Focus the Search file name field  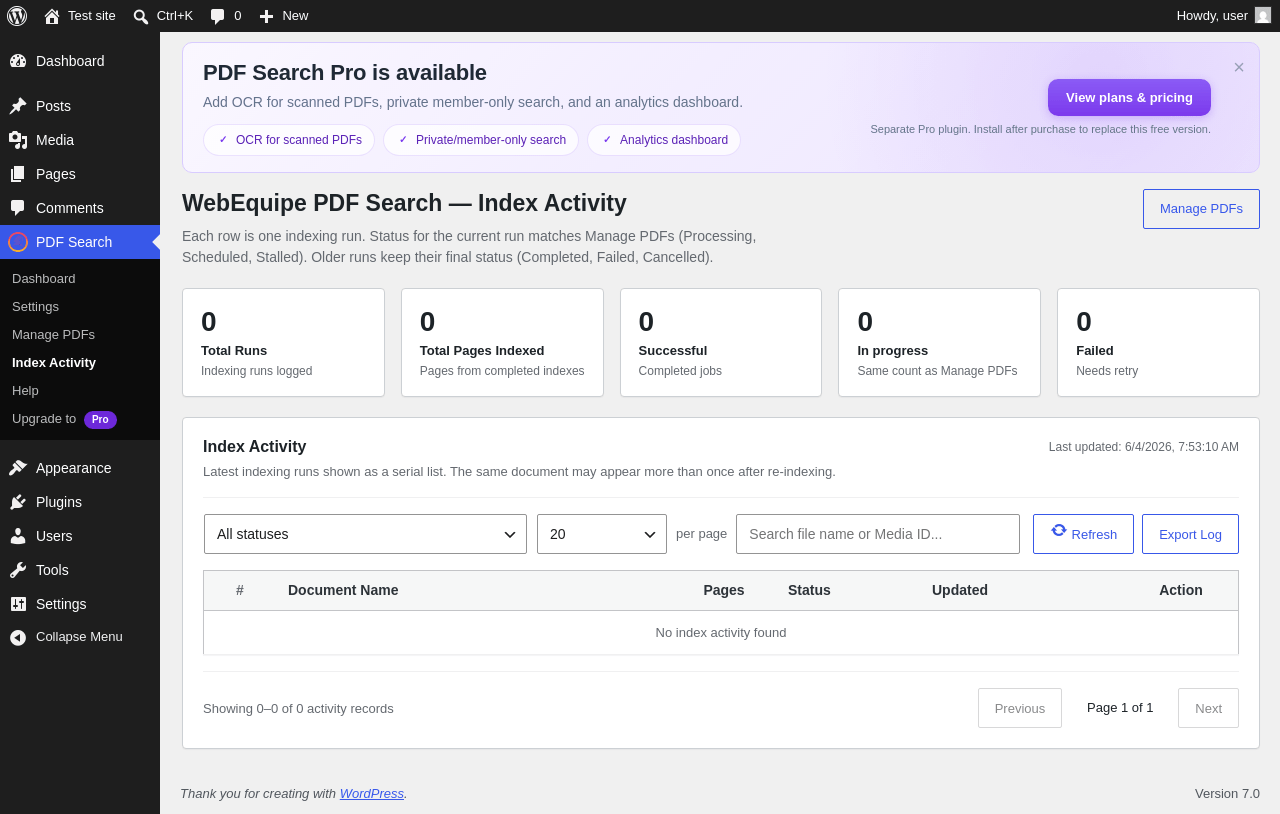click(x=878, y=534)
